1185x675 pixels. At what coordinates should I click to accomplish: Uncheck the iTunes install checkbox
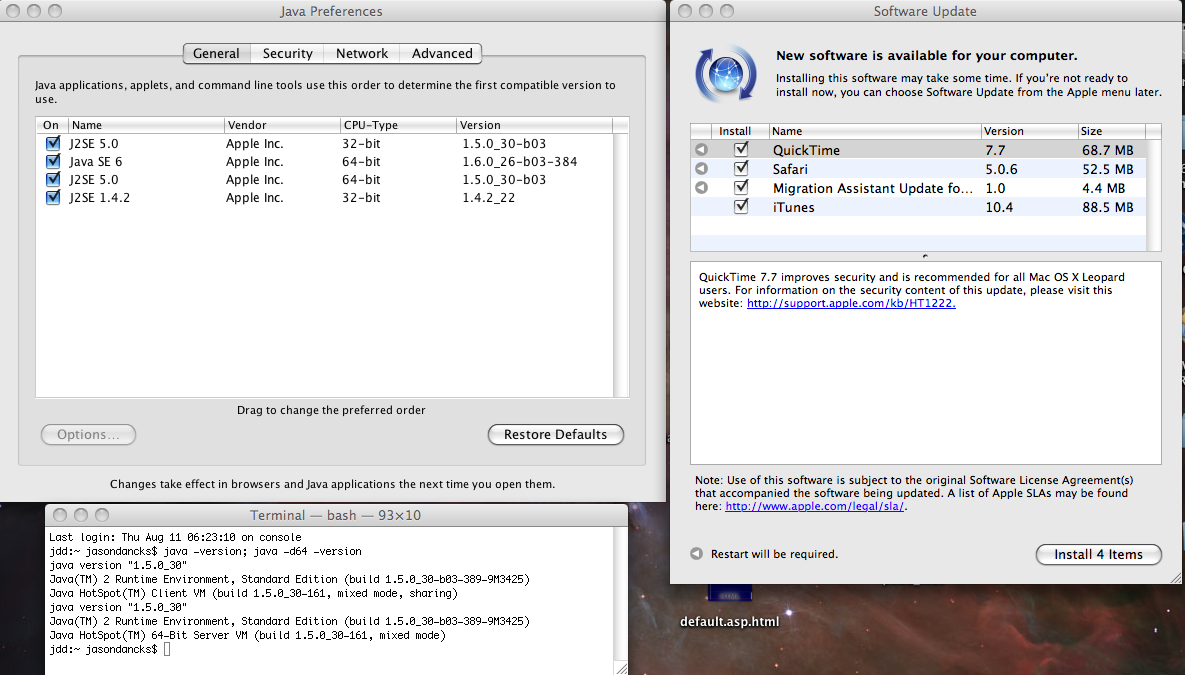click(741, 206)
